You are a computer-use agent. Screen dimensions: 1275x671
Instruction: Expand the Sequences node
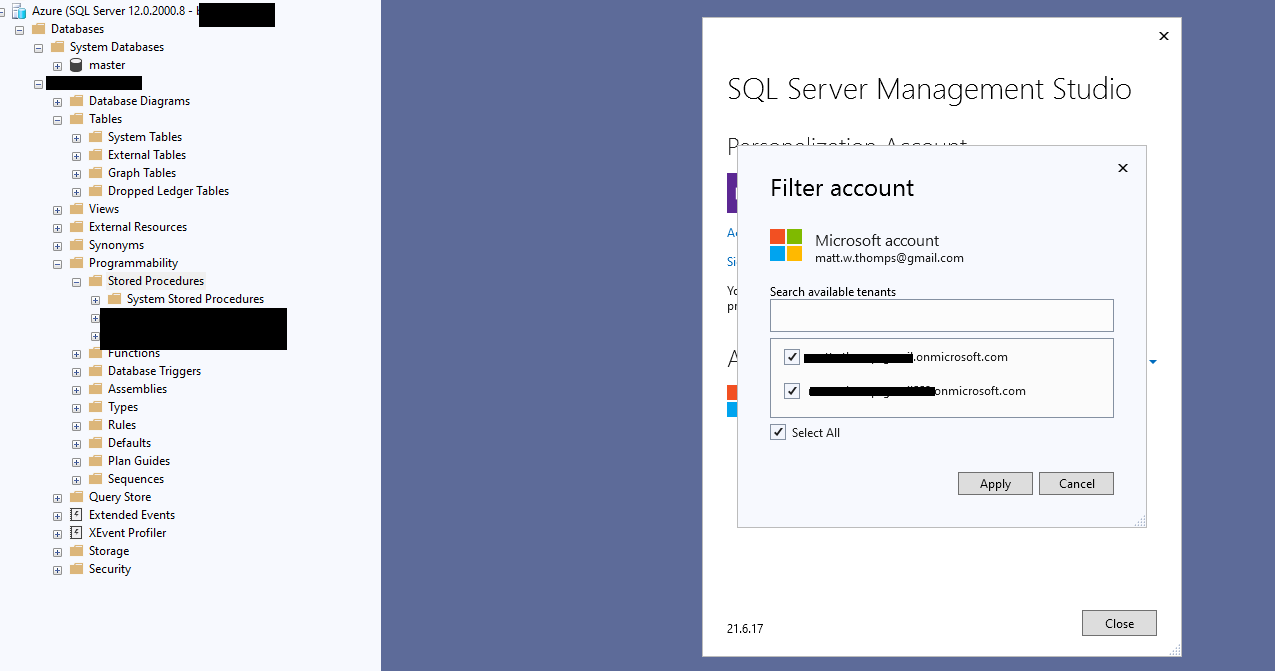pyautogui.click(x=76, y=480)
